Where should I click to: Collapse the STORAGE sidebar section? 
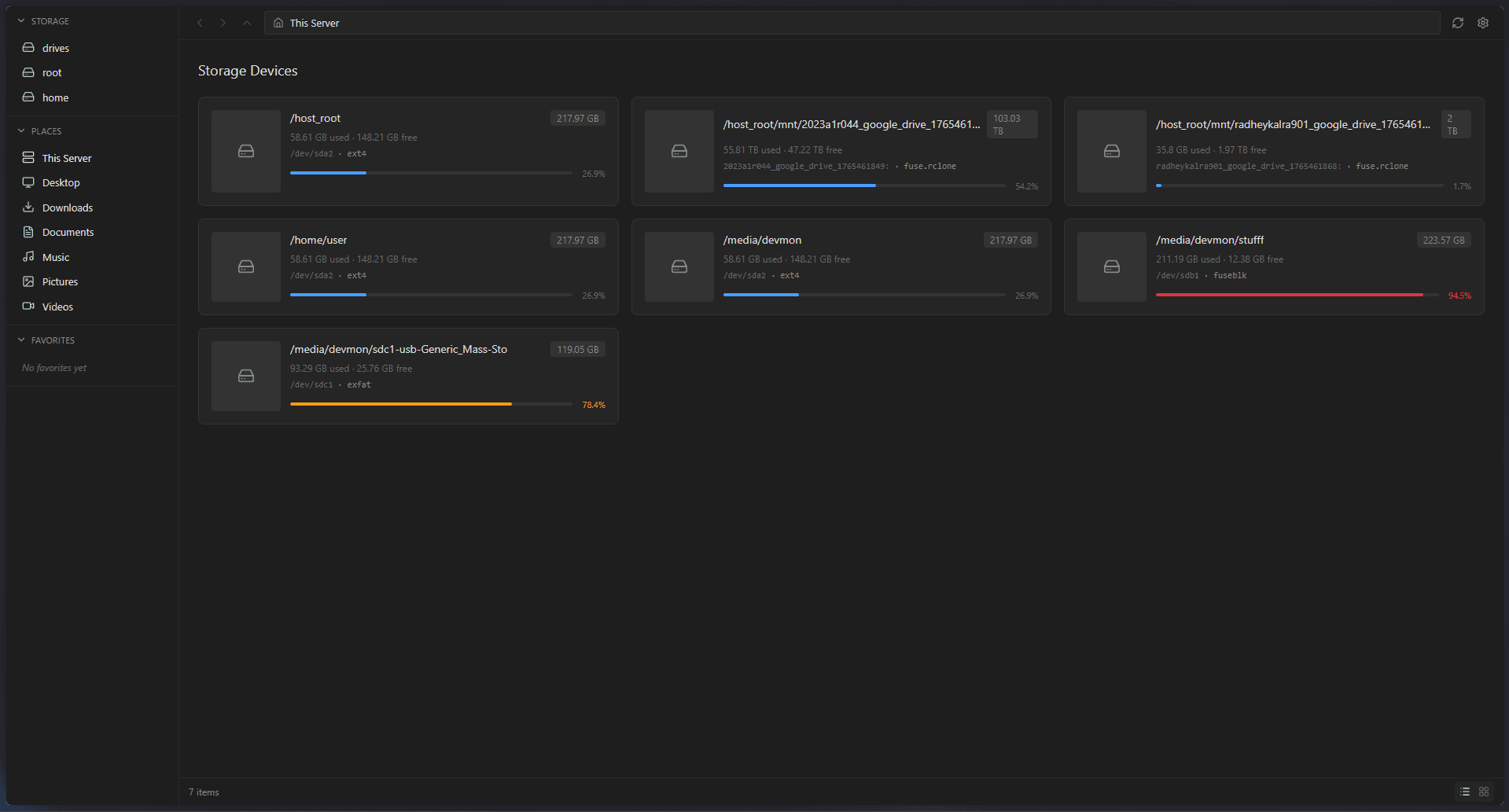tap(21, 21)
